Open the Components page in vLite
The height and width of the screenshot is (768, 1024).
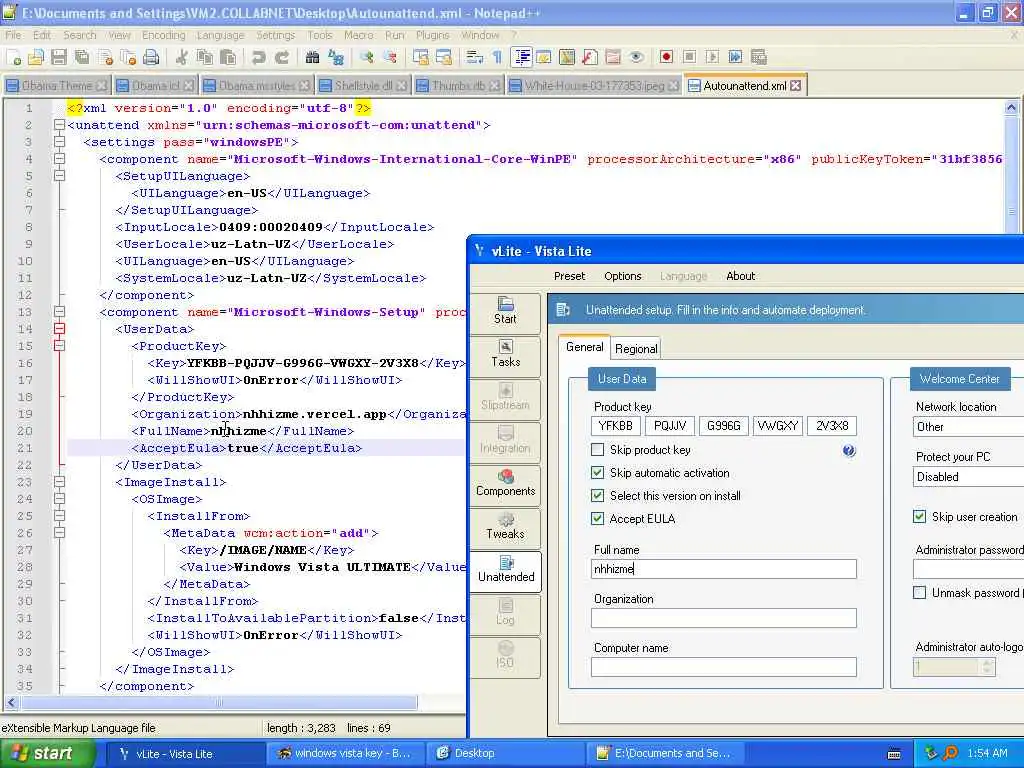505,484
